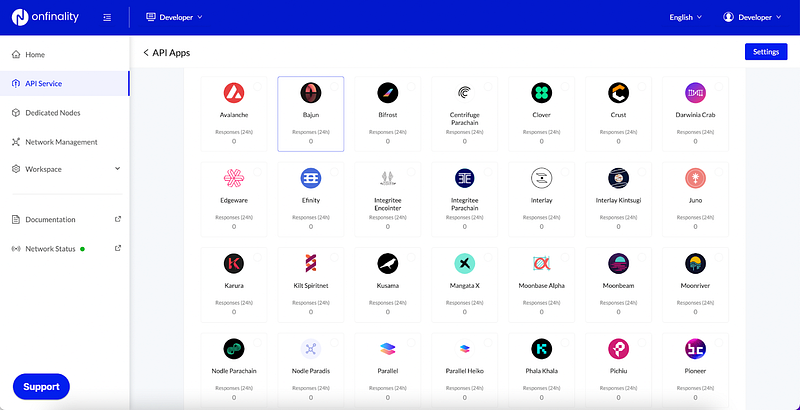The image size is (800, 410).
Task: Open the Developer account menu
Action: [x=752, y=17]
